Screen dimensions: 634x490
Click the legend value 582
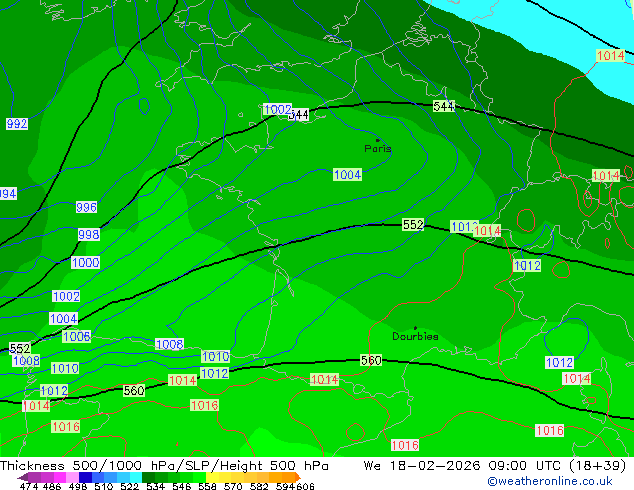[x=259, y=486]
